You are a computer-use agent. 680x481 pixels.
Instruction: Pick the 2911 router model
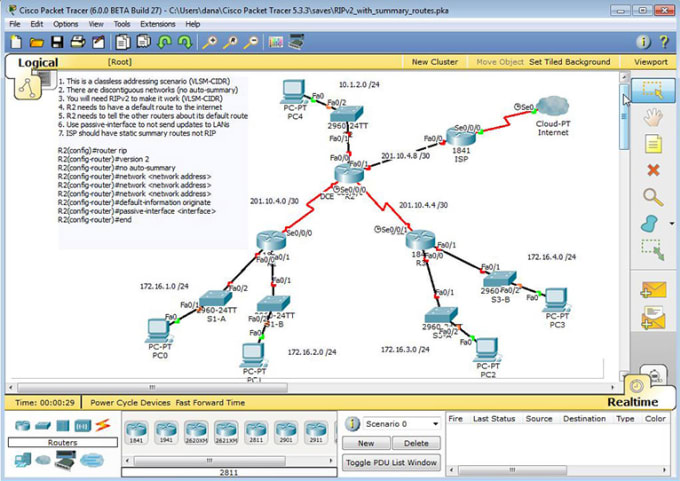tap(316, 432)
